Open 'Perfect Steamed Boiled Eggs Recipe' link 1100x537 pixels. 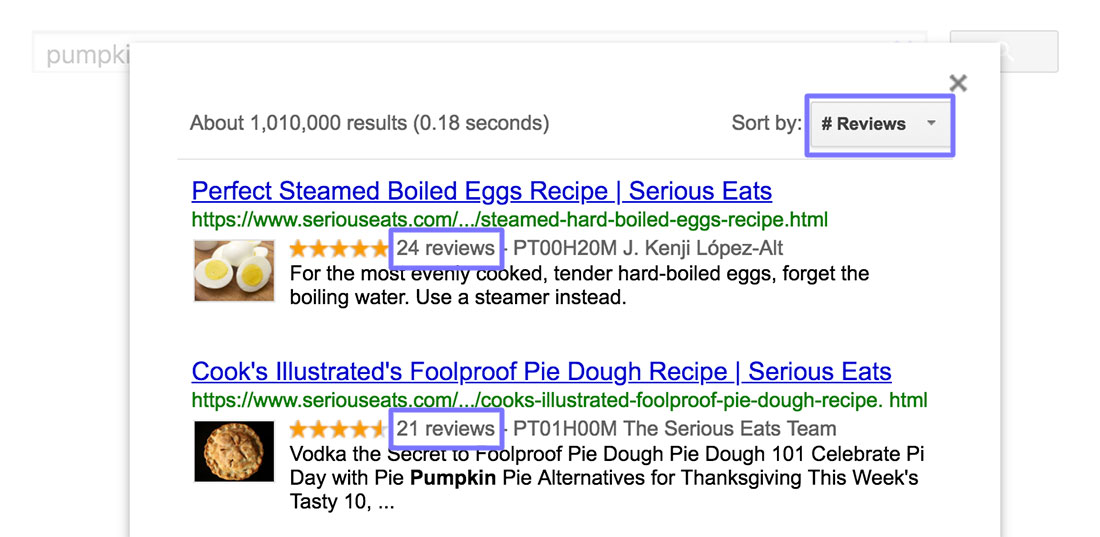(481, 191)
